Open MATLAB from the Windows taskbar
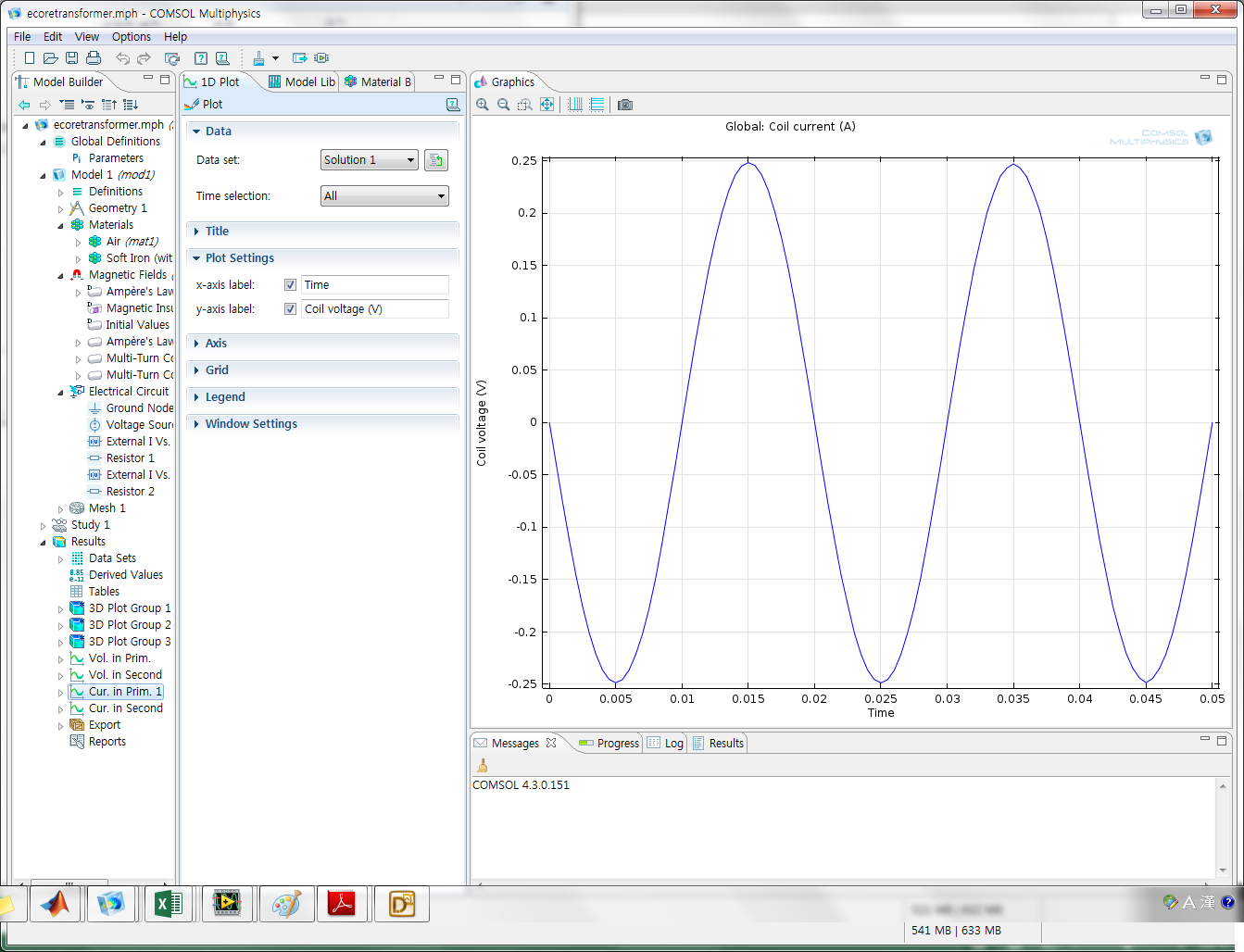 click(55, 903)
